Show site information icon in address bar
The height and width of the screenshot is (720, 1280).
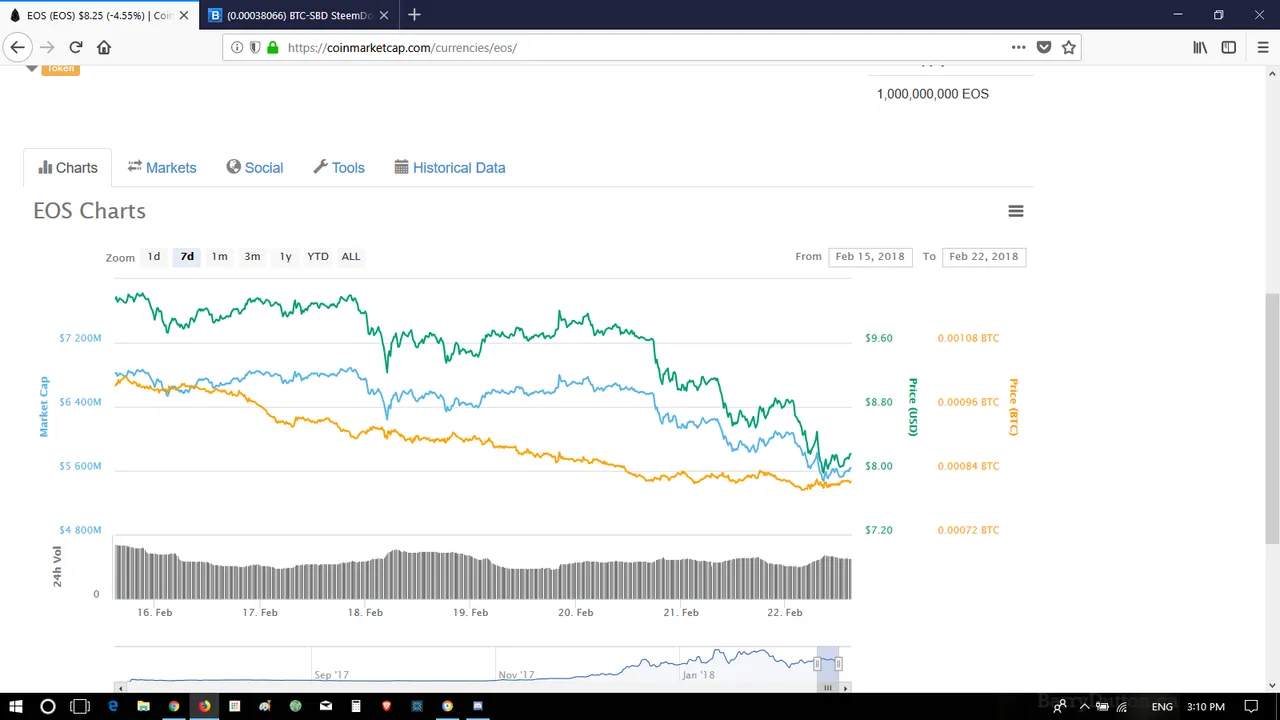coord(237,47)
